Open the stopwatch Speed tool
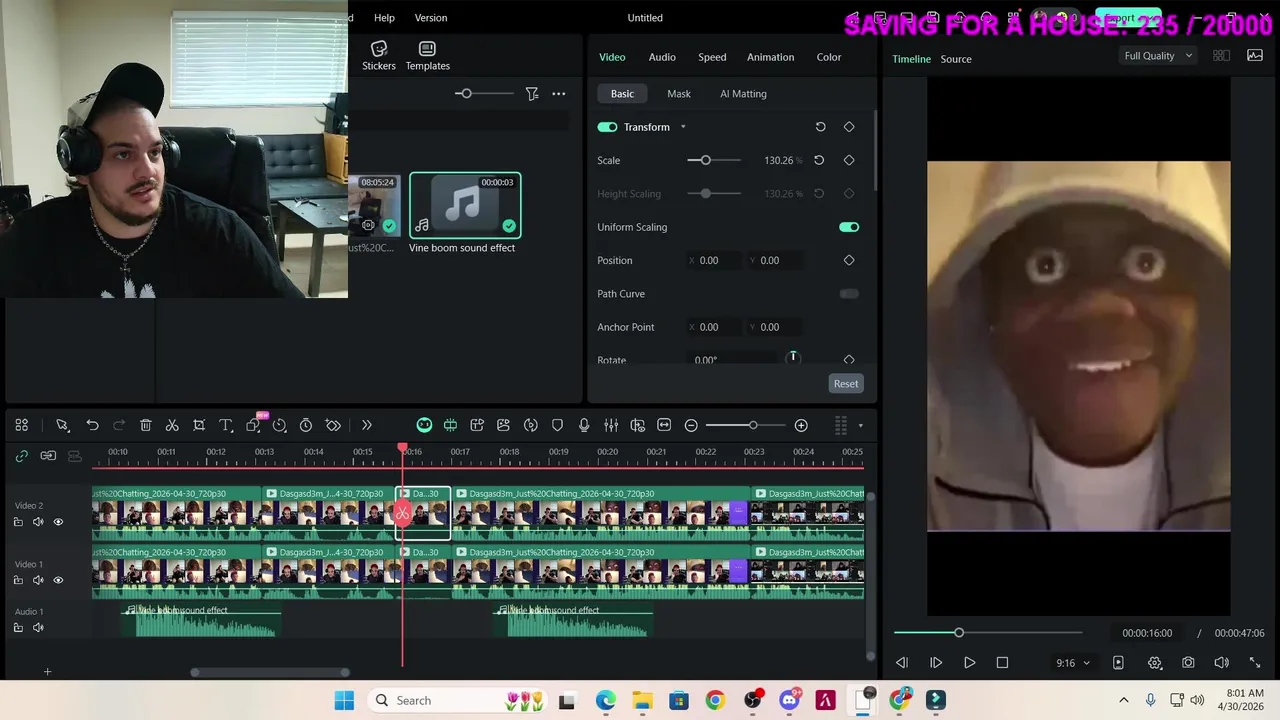Screen dimensions: 1280x720 pos(306,425)
